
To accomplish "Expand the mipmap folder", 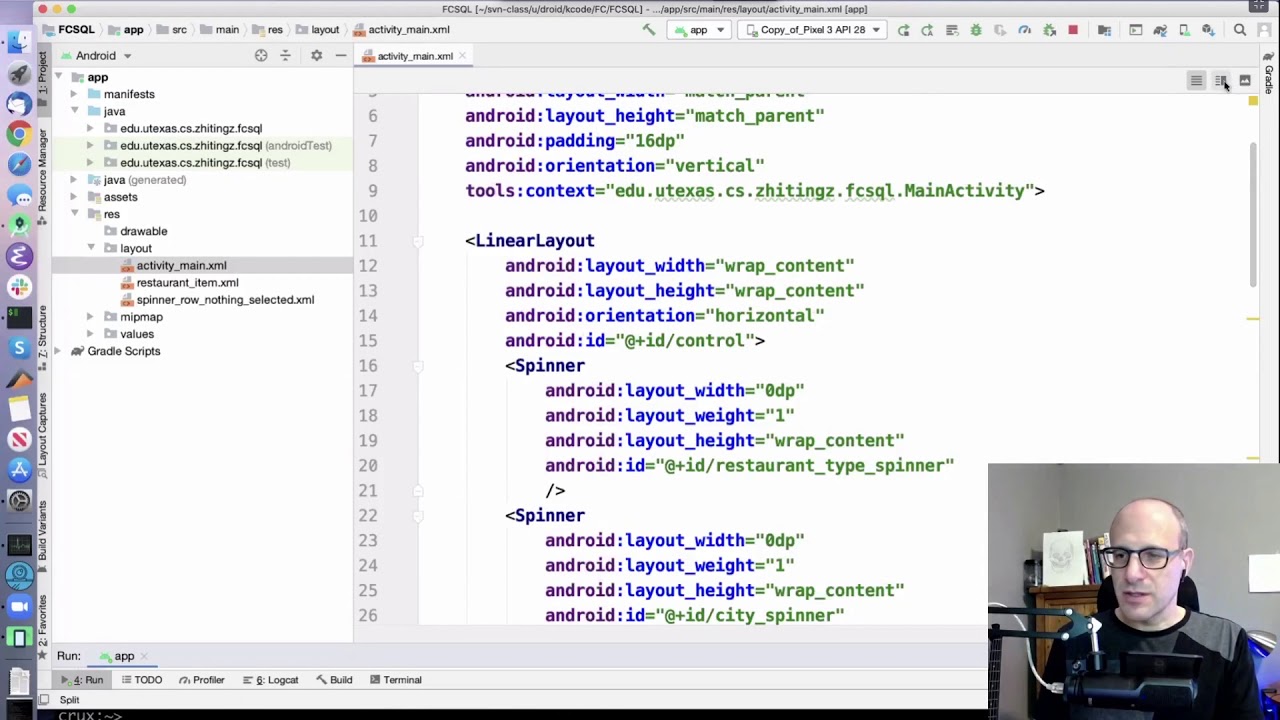I will coord(90,317).
